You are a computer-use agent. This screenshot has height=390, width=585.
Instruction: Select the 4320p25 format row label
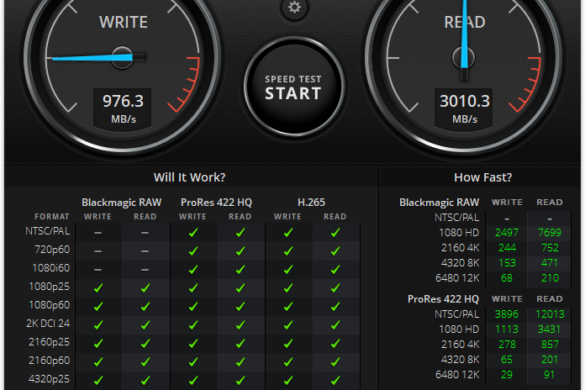click(49, 379)
